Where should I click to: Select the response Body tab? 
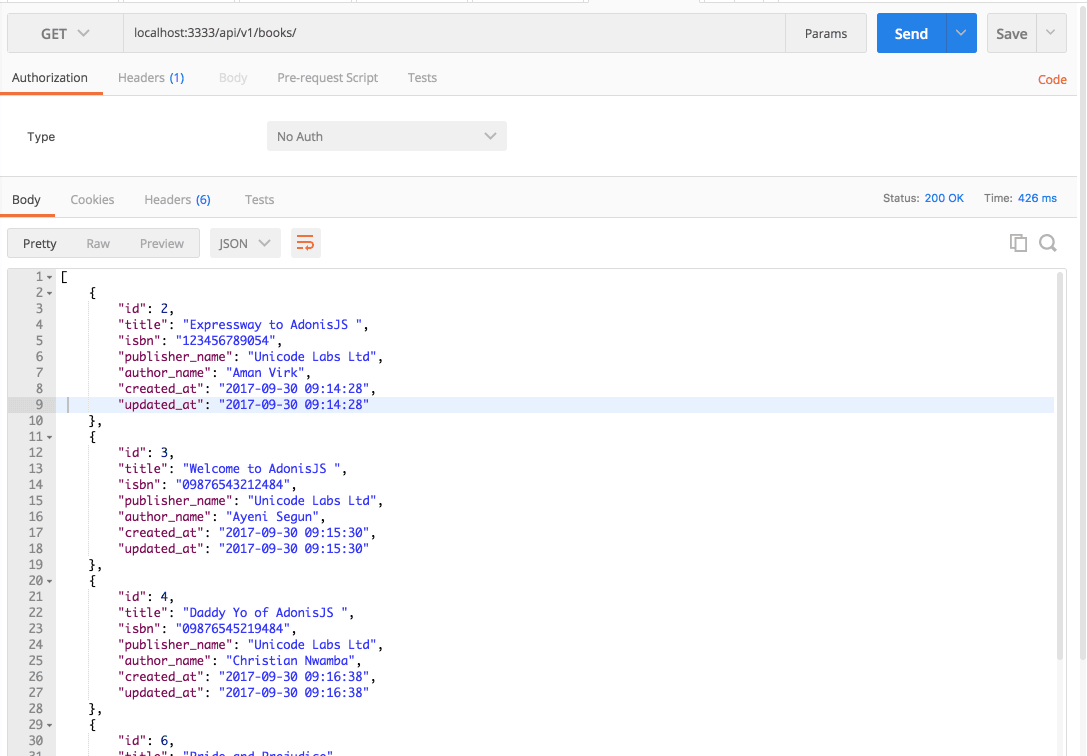tap(26, 200)
